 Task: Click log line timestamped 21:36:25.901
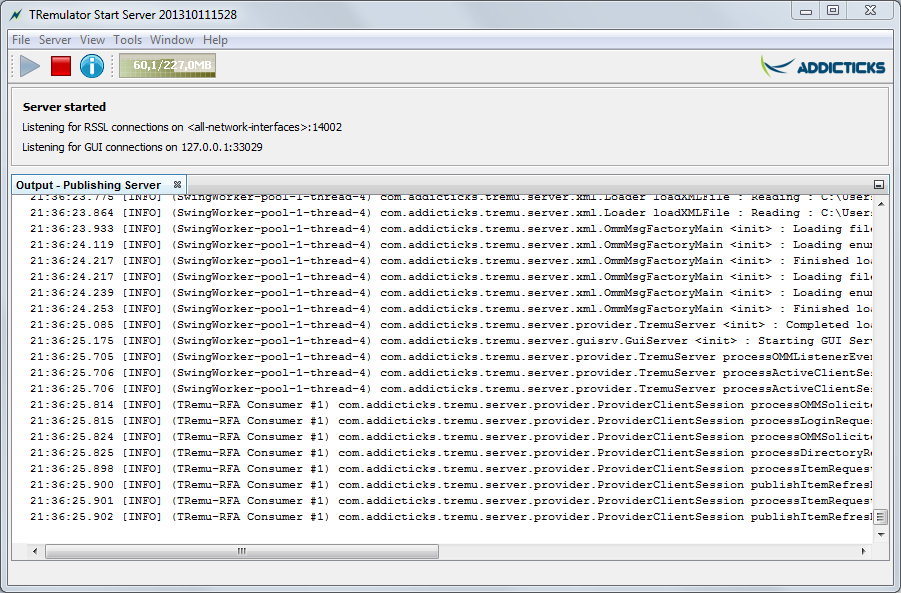pos(450,502)
